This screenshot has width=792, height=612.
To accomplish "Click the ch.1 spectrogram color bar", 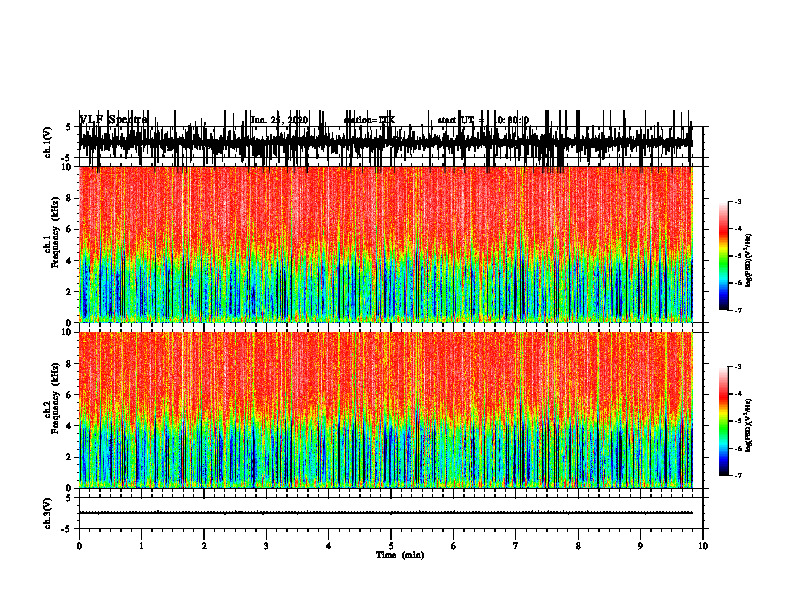I will click(x=724, y=256).
